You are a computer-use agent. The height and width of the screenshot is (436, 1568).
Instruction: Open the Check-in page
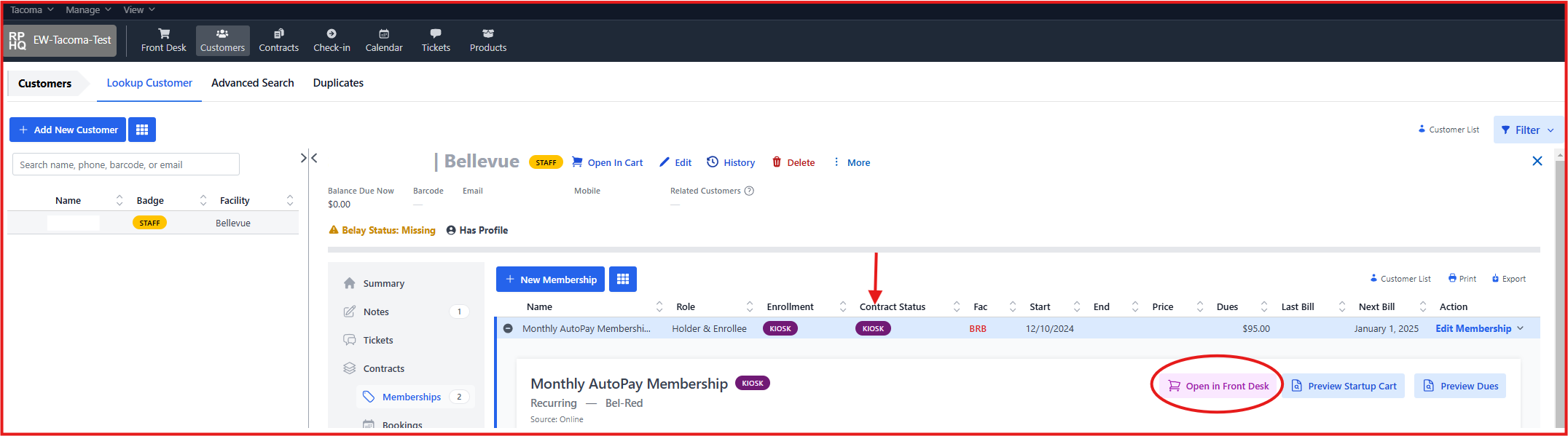pyautogui.click(x=332, y=41)
